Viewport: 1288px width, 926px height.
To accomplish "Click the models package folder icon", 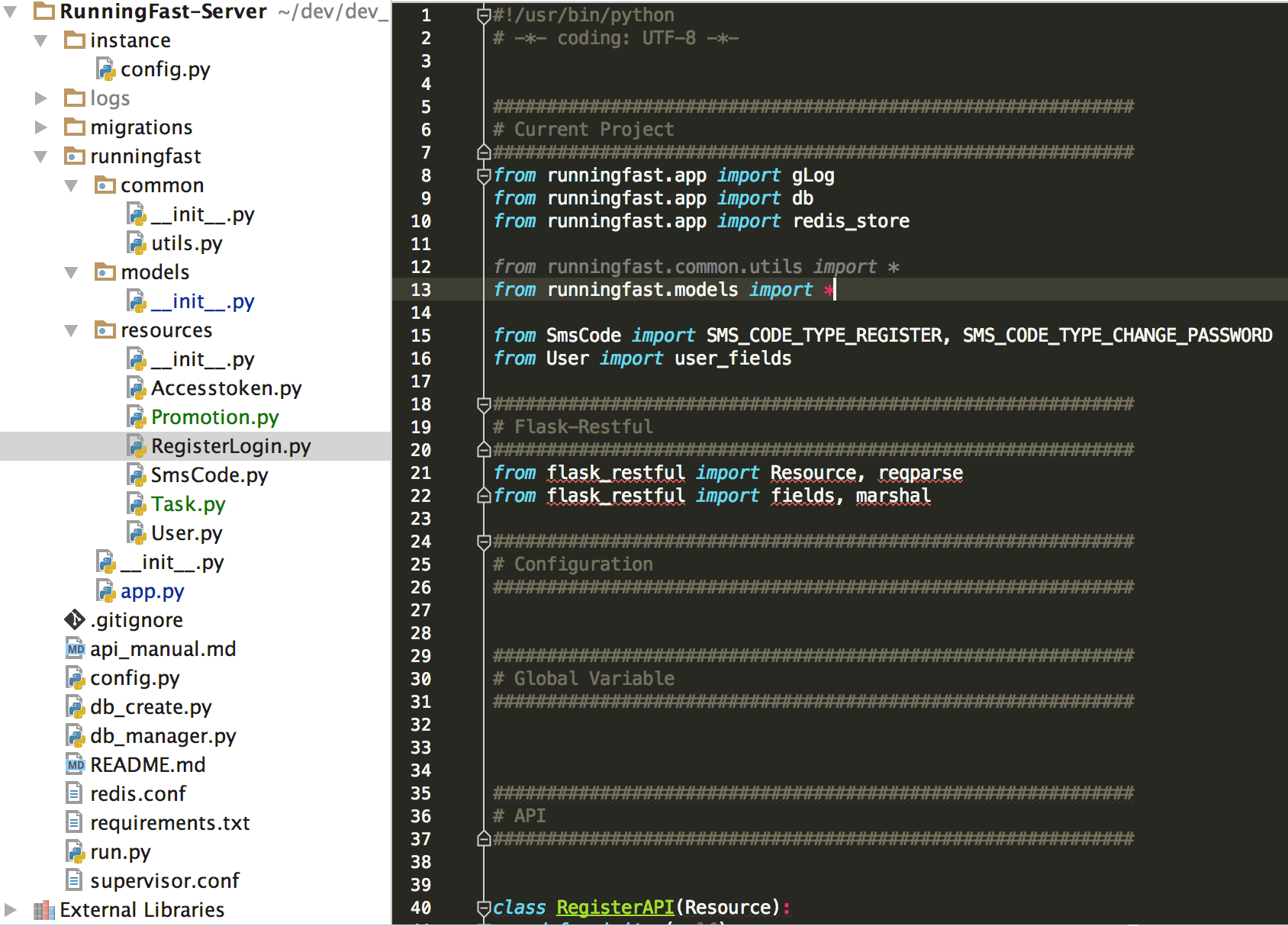I will [105, 272].
